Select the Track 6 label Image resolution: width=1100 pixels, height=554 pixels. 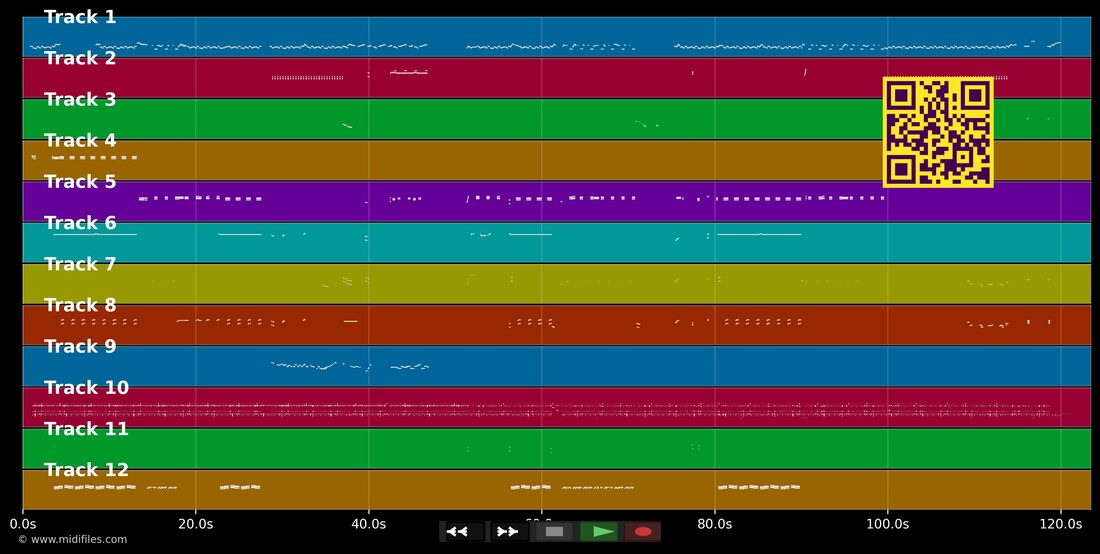[80, 223]
